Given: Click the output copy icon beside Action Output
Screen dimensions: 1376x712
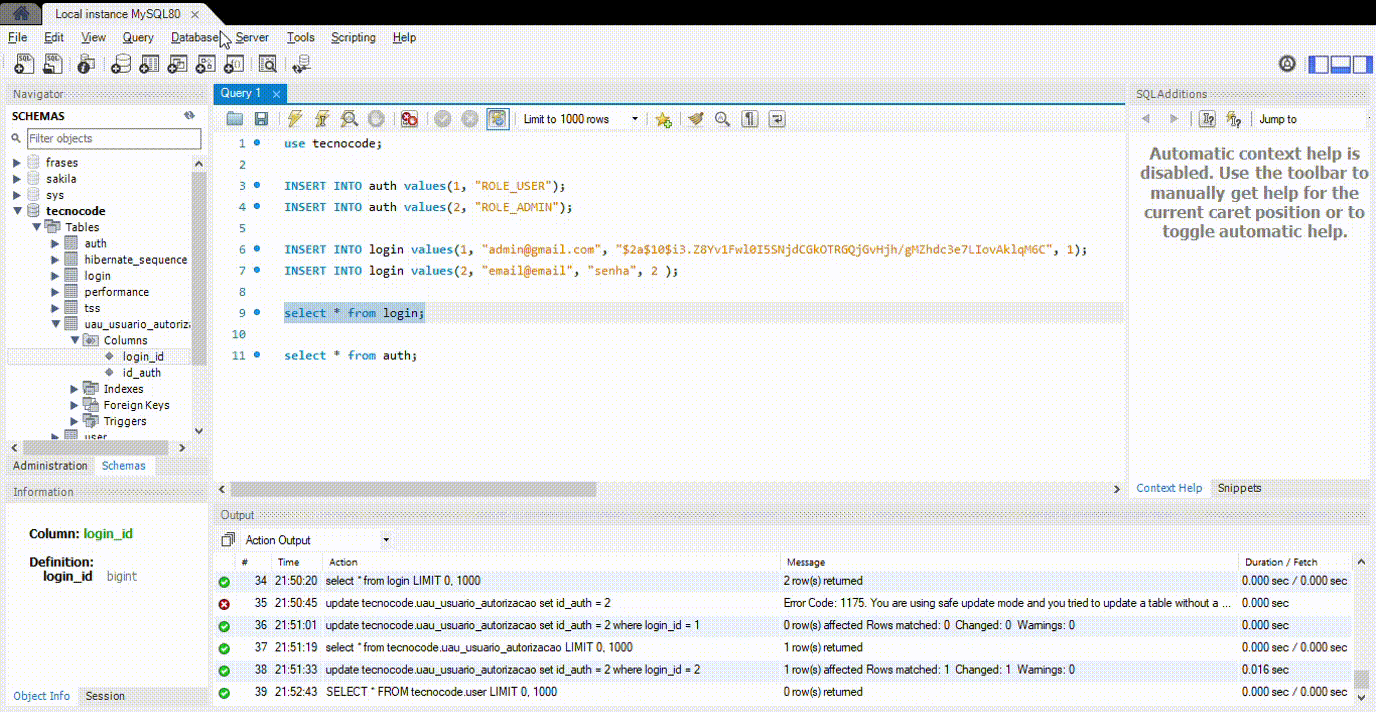Looking at the screenshot, I should click(x=228, y=540).
